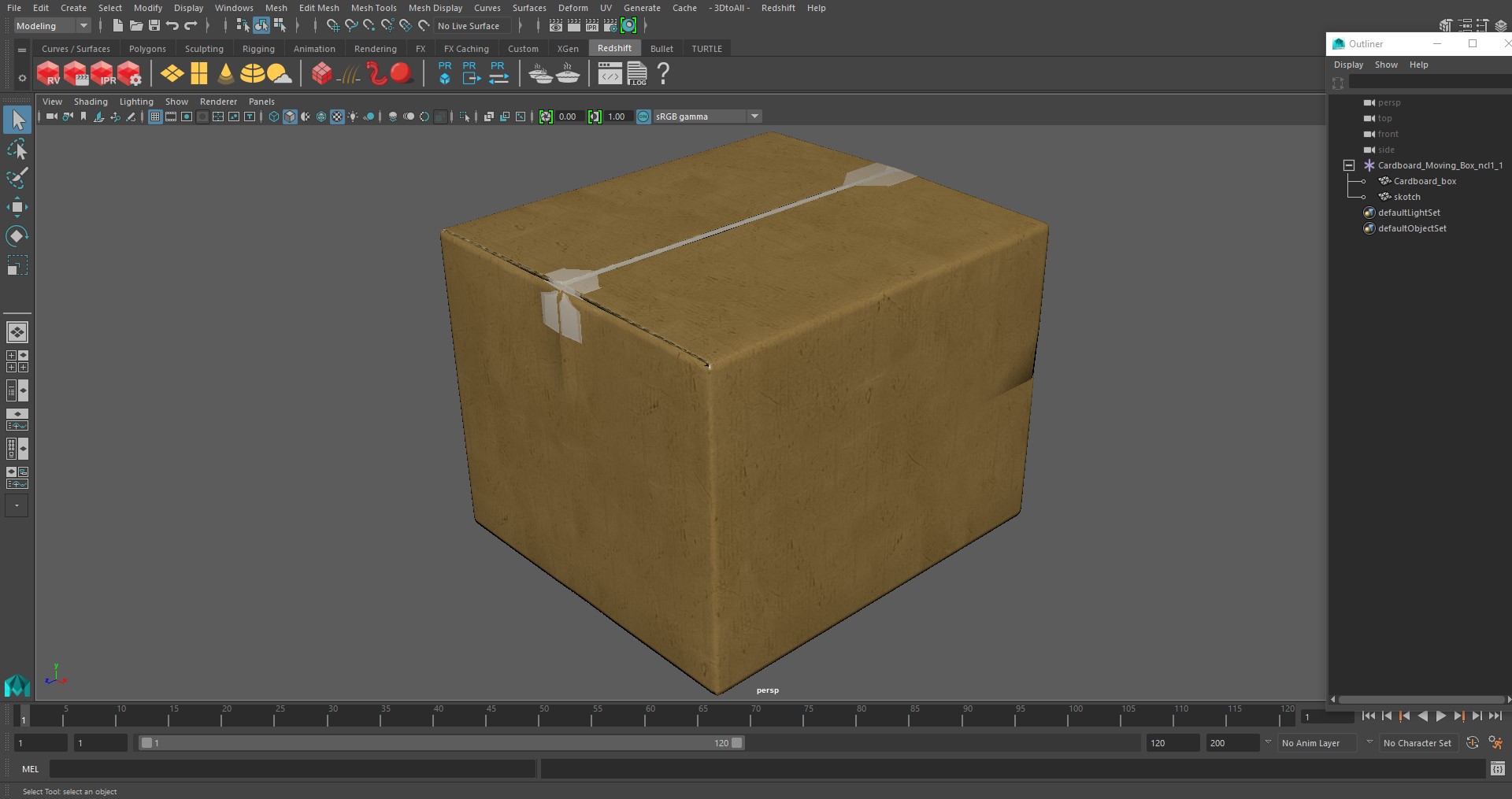Open the Redshift bake pies icon
This screenshot has height=799, width=1512.
coord(541,74)
